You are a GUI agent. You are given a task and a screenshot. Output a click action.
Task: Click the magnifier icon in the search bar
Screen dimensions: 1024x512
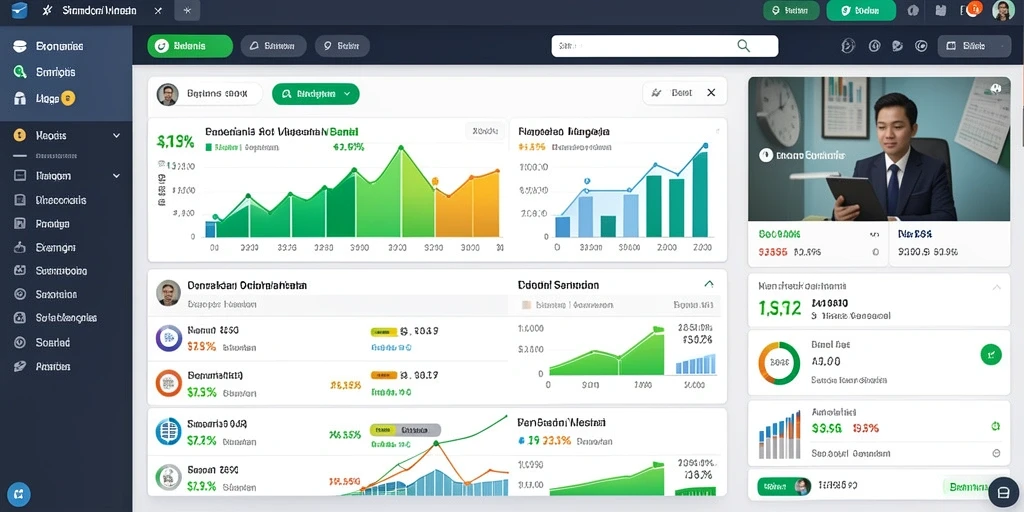pyautogui.click(x=743, y=46)
